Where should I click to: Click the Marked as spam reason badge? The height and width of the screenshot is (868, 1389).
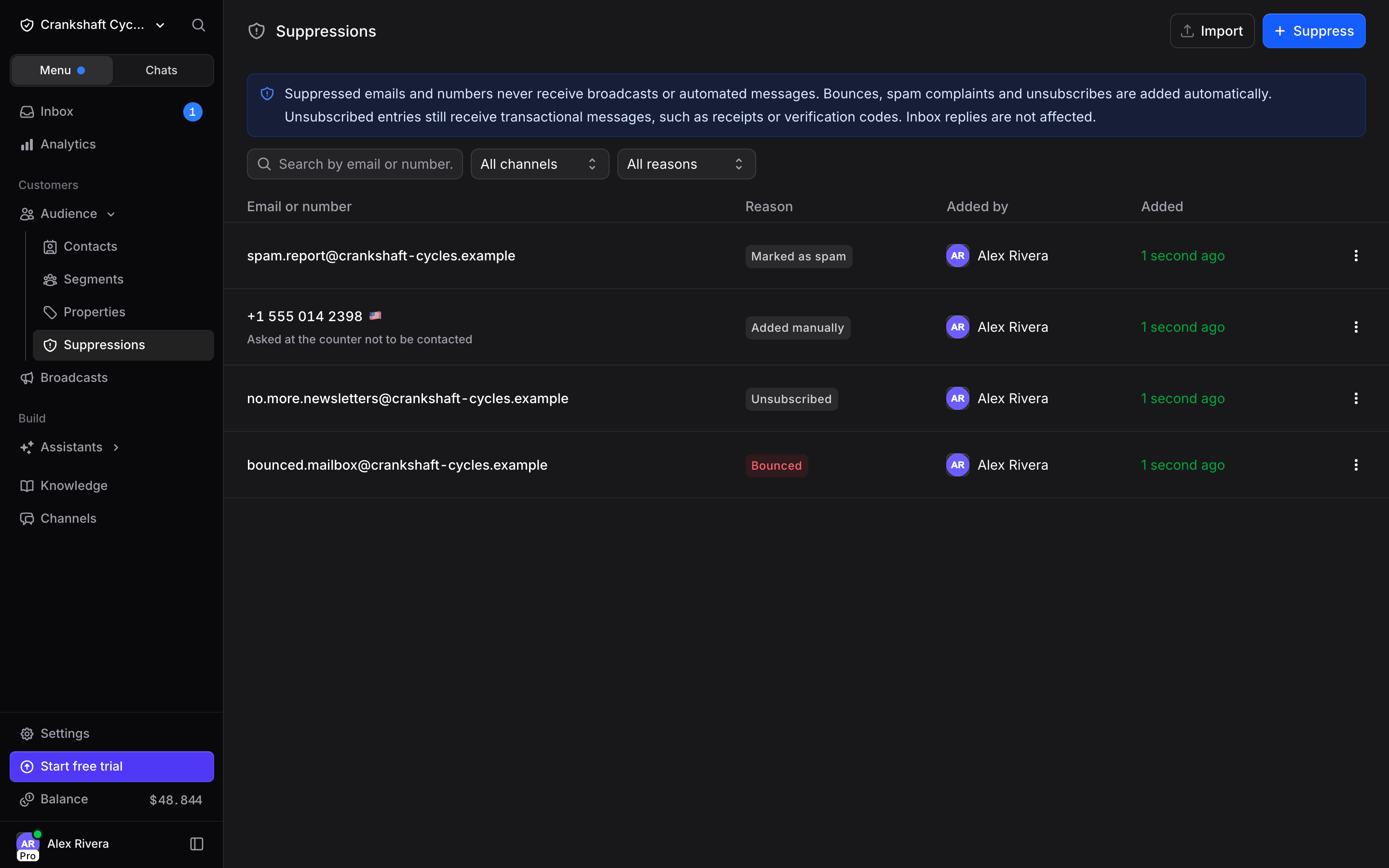coord(798,256)
